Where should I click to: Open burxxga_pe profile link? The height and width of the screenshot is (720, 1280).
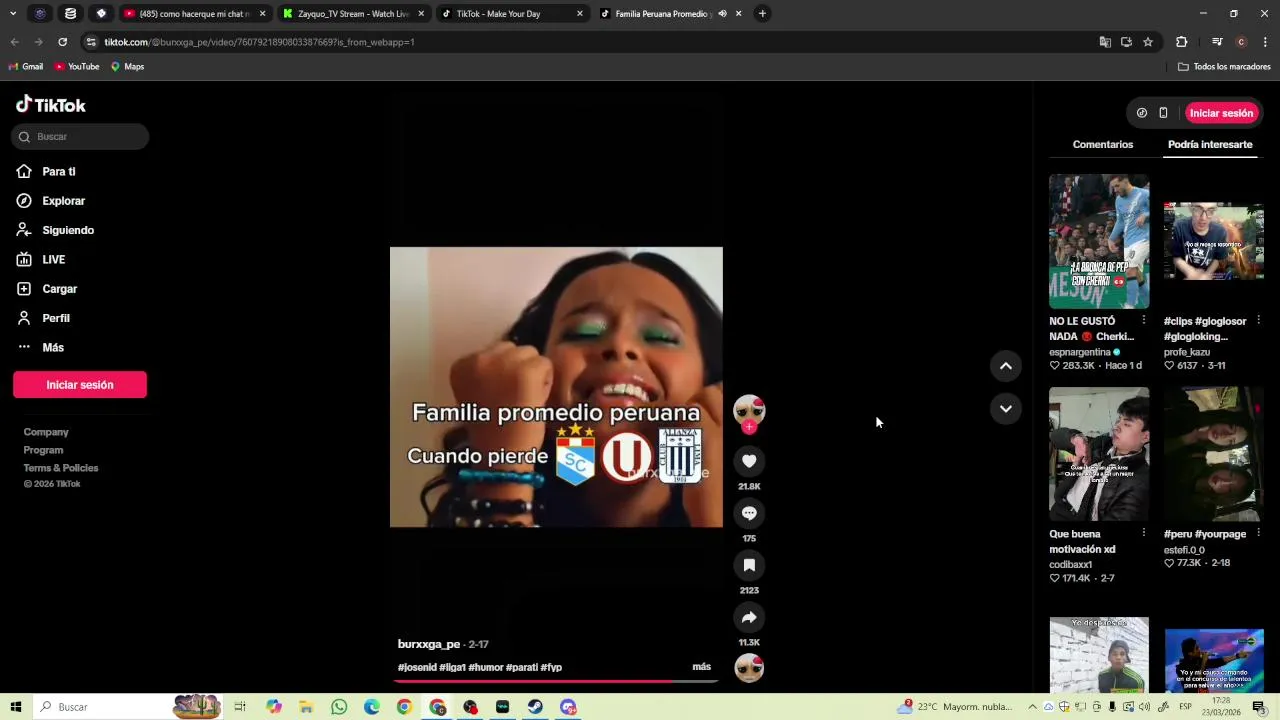click(x=429, y=644)
